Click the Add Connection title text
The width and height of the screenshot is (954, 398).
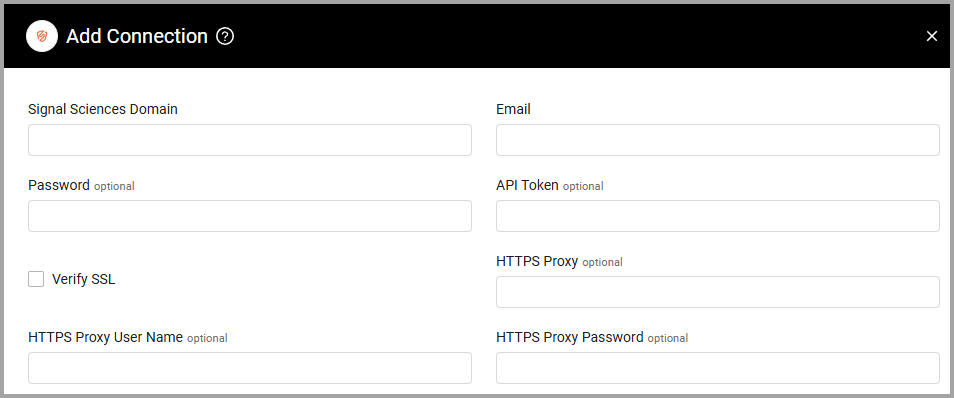137,37
